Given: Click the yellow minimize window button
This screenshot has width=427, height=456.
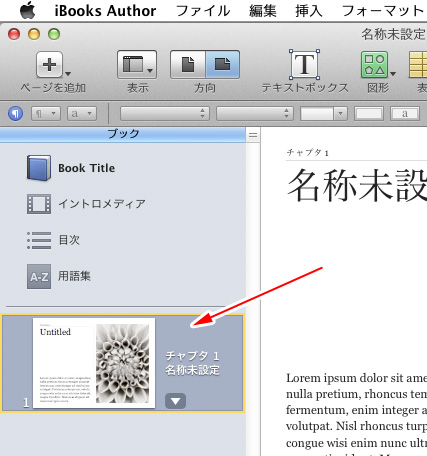Looking at the screenshot, I should 34,34.
